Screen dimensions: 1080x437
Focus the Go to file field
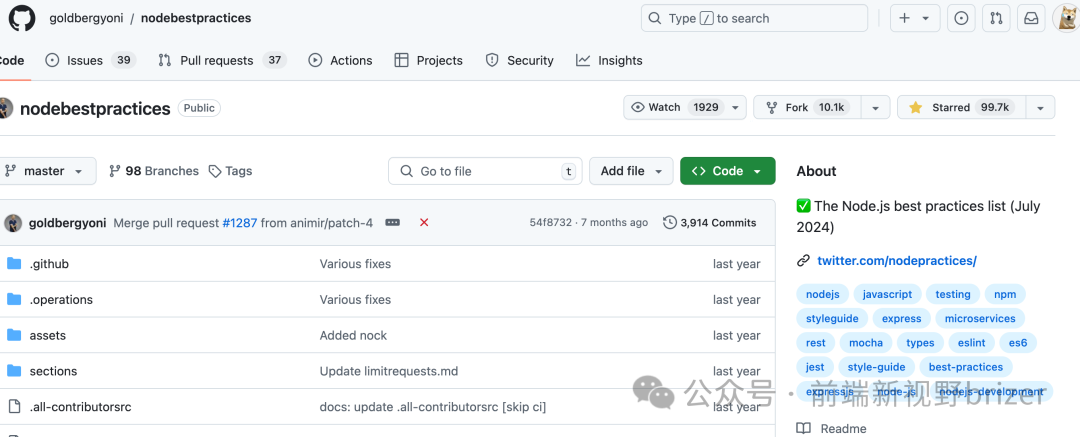pos(485,171)
